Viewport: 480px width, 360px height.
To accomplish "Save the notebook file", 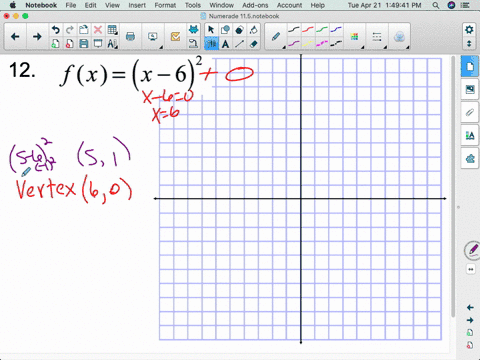I will coord(84,44).
